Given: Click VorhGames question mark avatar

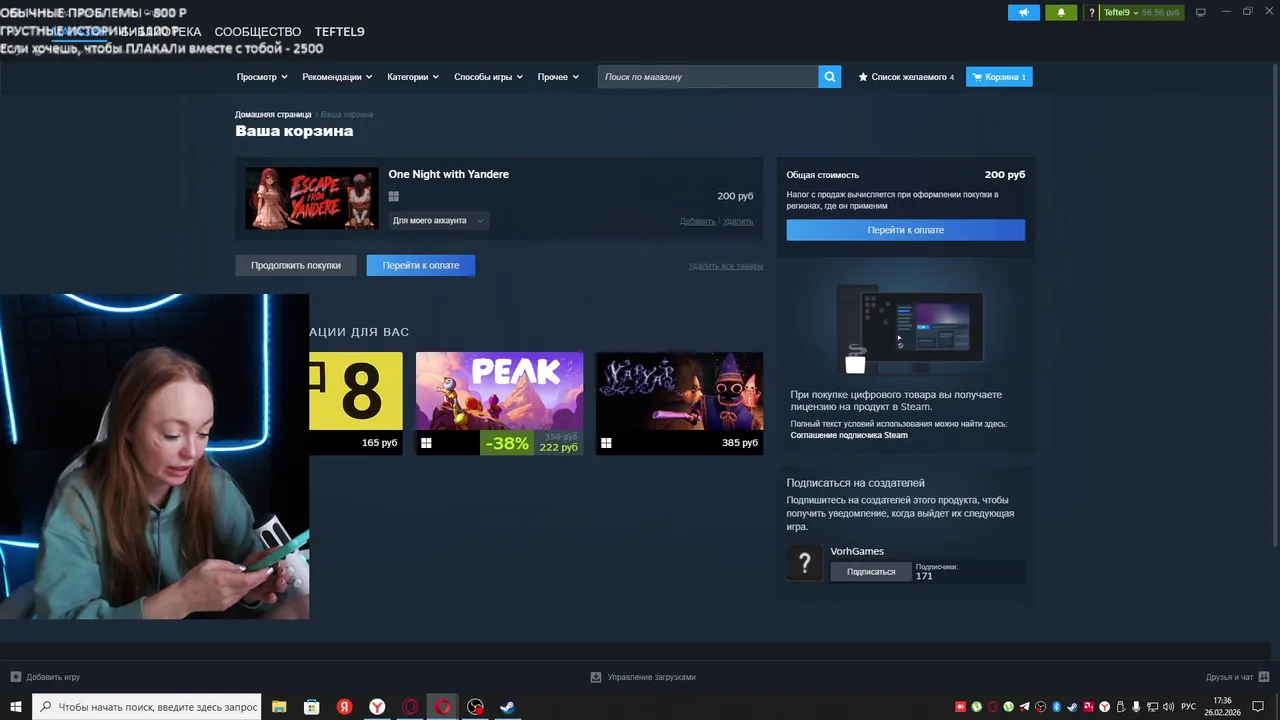Looking at the screenshot, I should [805, 563].
